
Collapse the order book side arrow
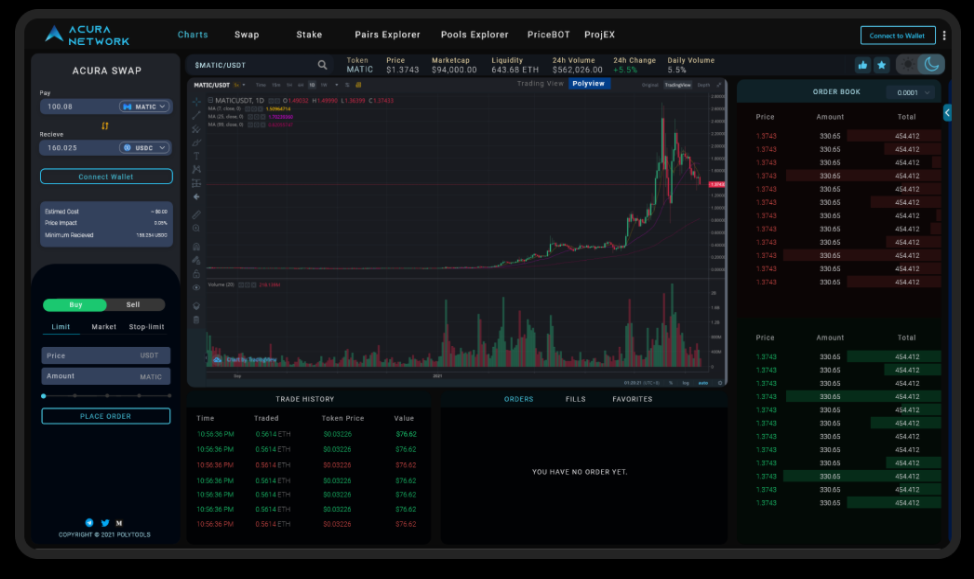coord(947,112)
